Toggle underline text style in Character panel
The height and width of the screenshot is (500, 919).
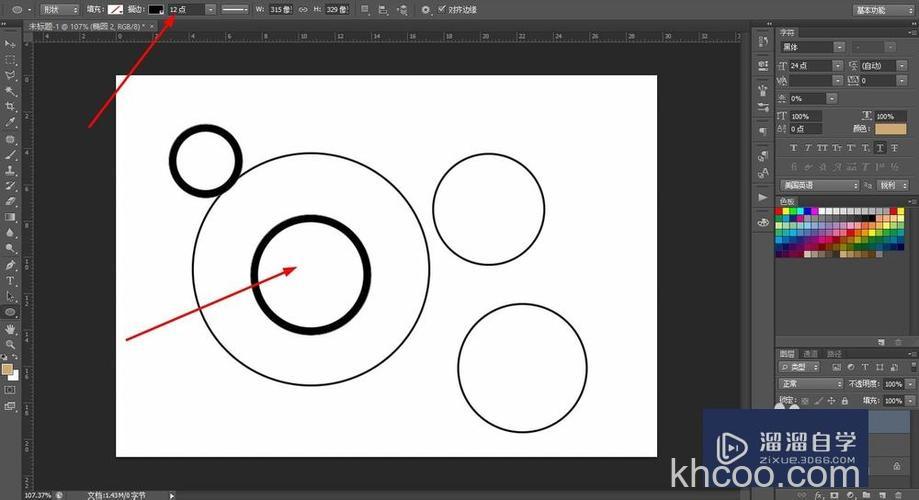point(880,148)
